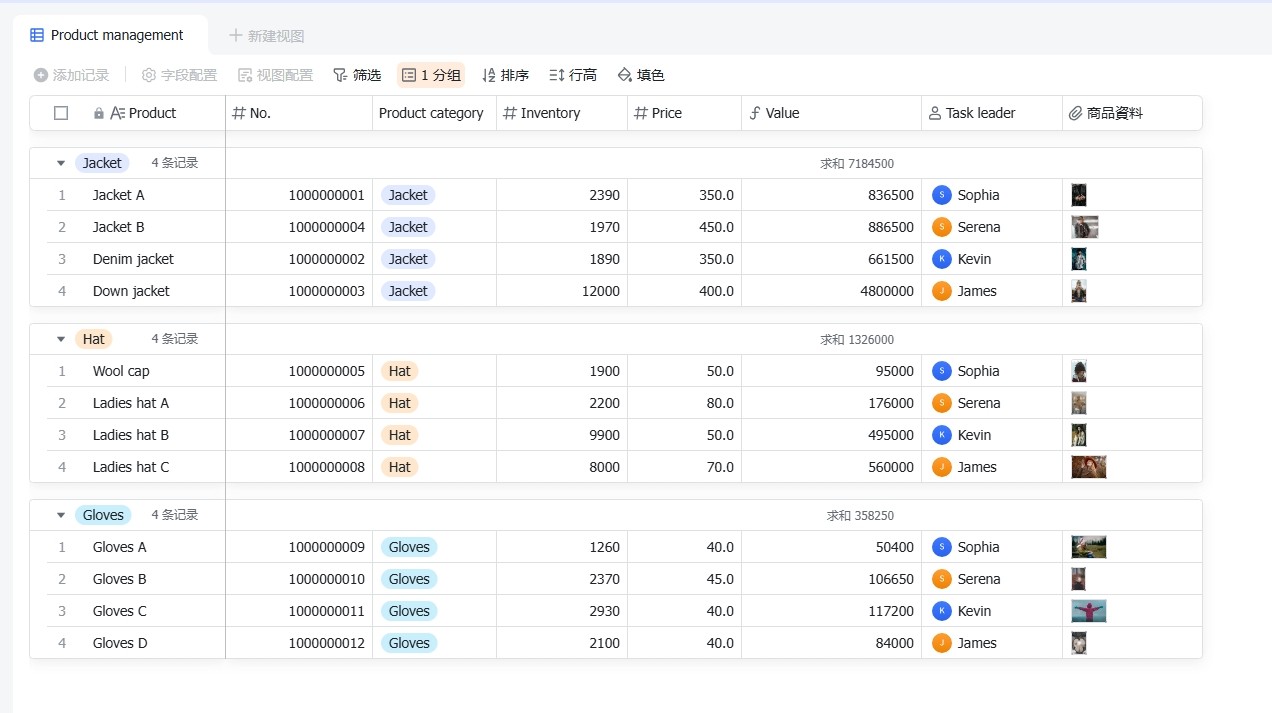Open the Wool cap image thumbnail
Screen dimensions: 1272x713
pos(1079,371)
